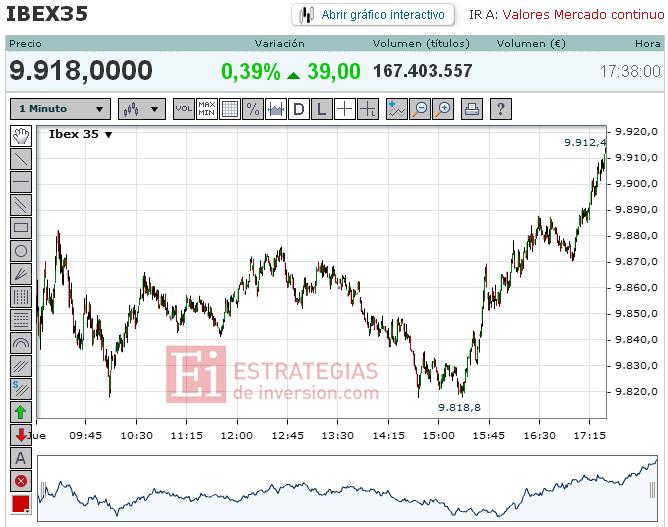Screen dimensions: 668x527
Task: Print the chart
Action: [472, 109]
